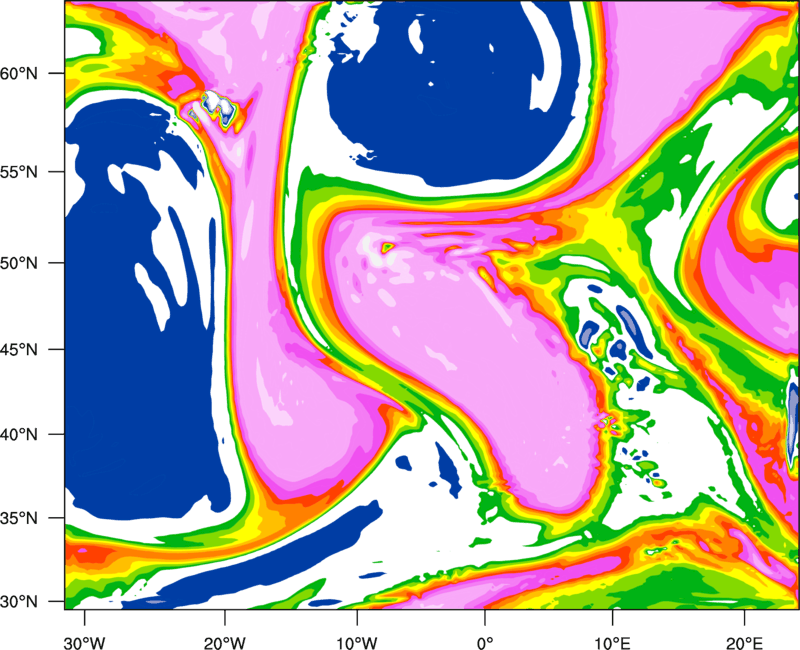The height and width of the screenshot is (650, 800).
Task: Click the 45°N latitude label
Action: tap(19, 349)
